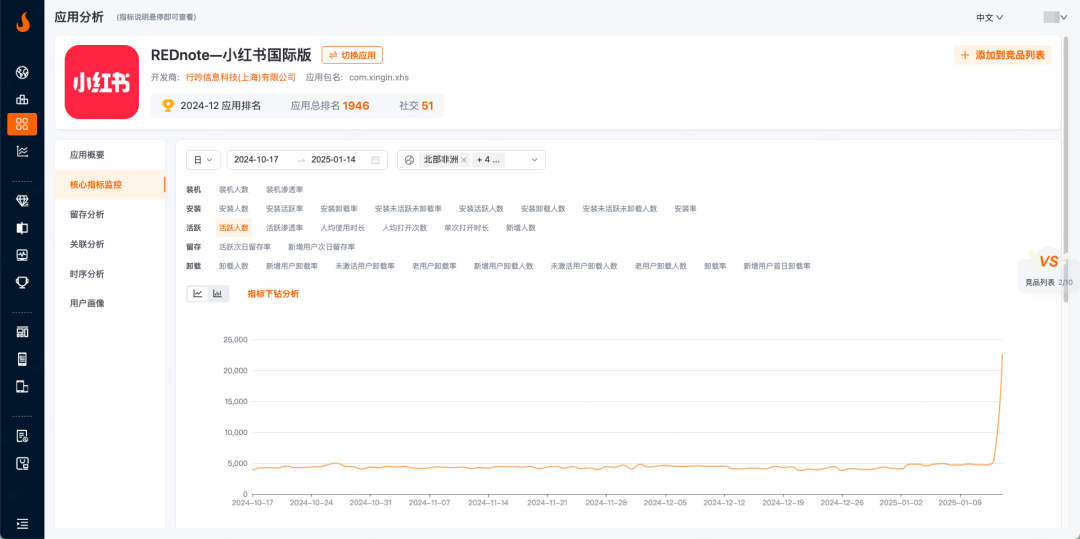
Task: Click the page's vertical scrollbar
Action: [1067, 150]
